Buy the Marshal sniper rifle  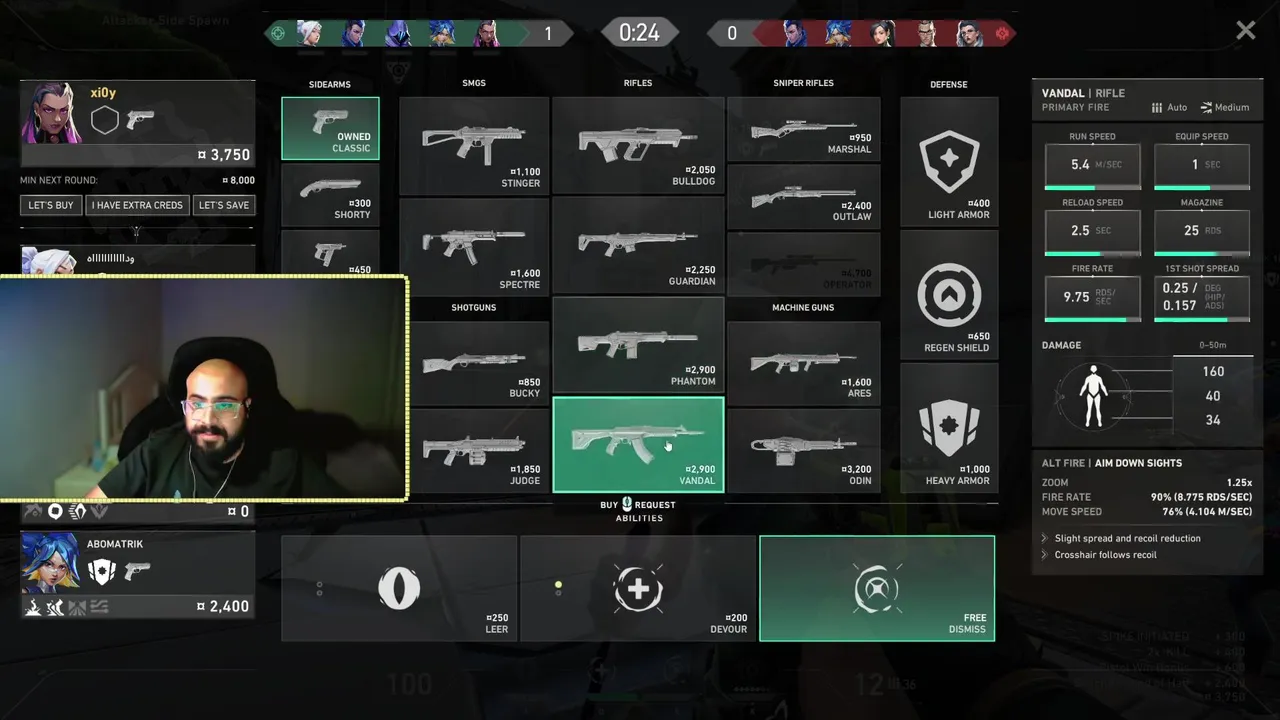pos(804,128)
